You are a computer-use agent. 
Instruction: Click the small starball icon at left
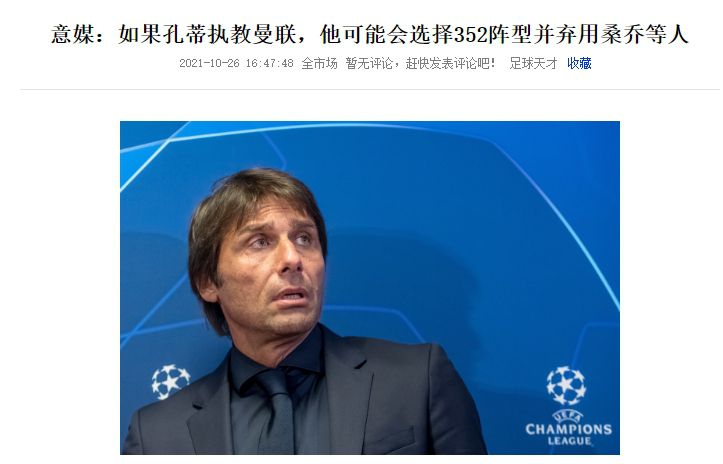171,381
